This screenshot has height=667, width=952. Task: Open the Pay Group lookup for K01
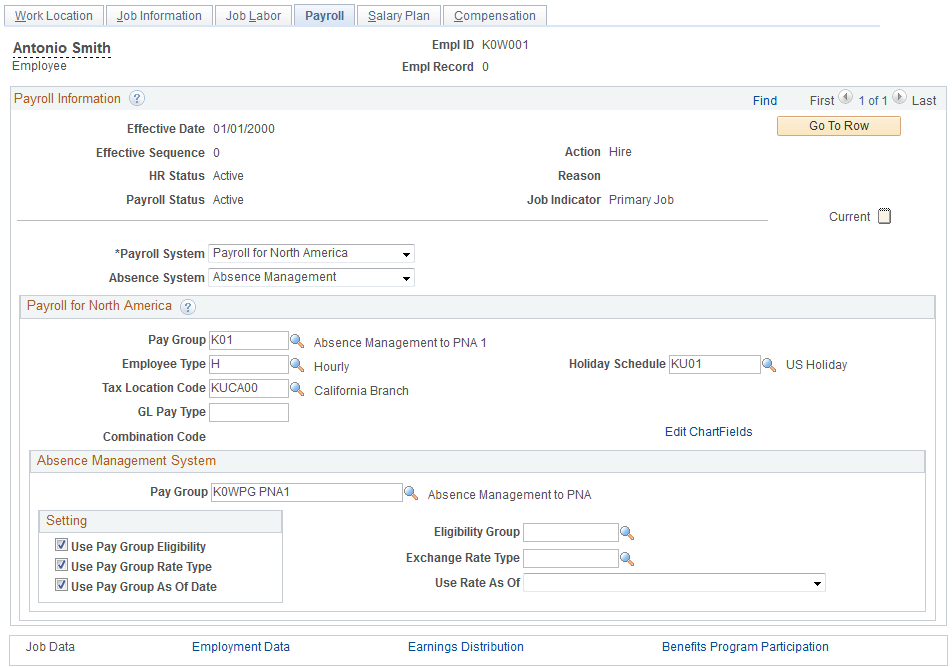pos(297,340)
